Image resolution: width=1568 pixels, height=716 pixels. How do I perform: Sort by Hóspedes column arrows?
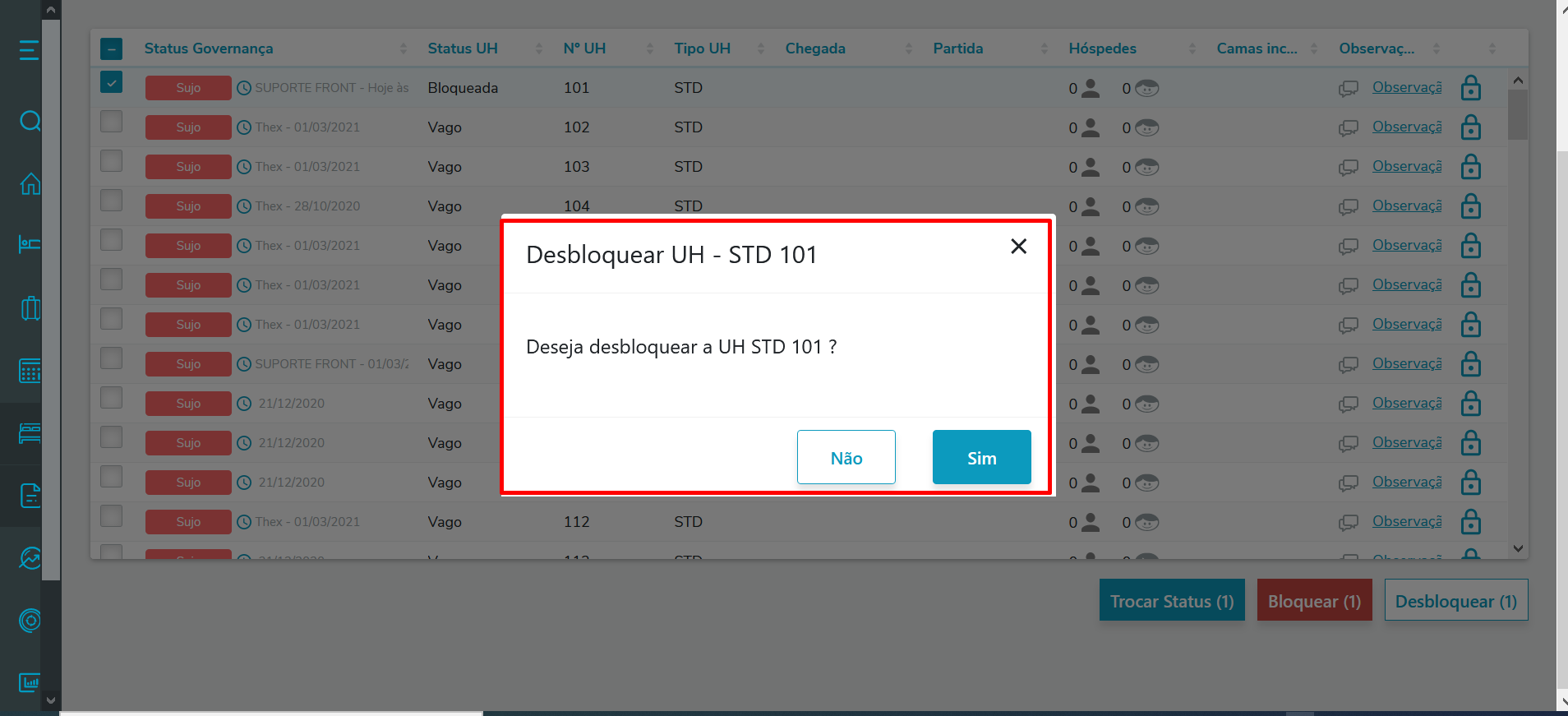[x=1192, y=49]
